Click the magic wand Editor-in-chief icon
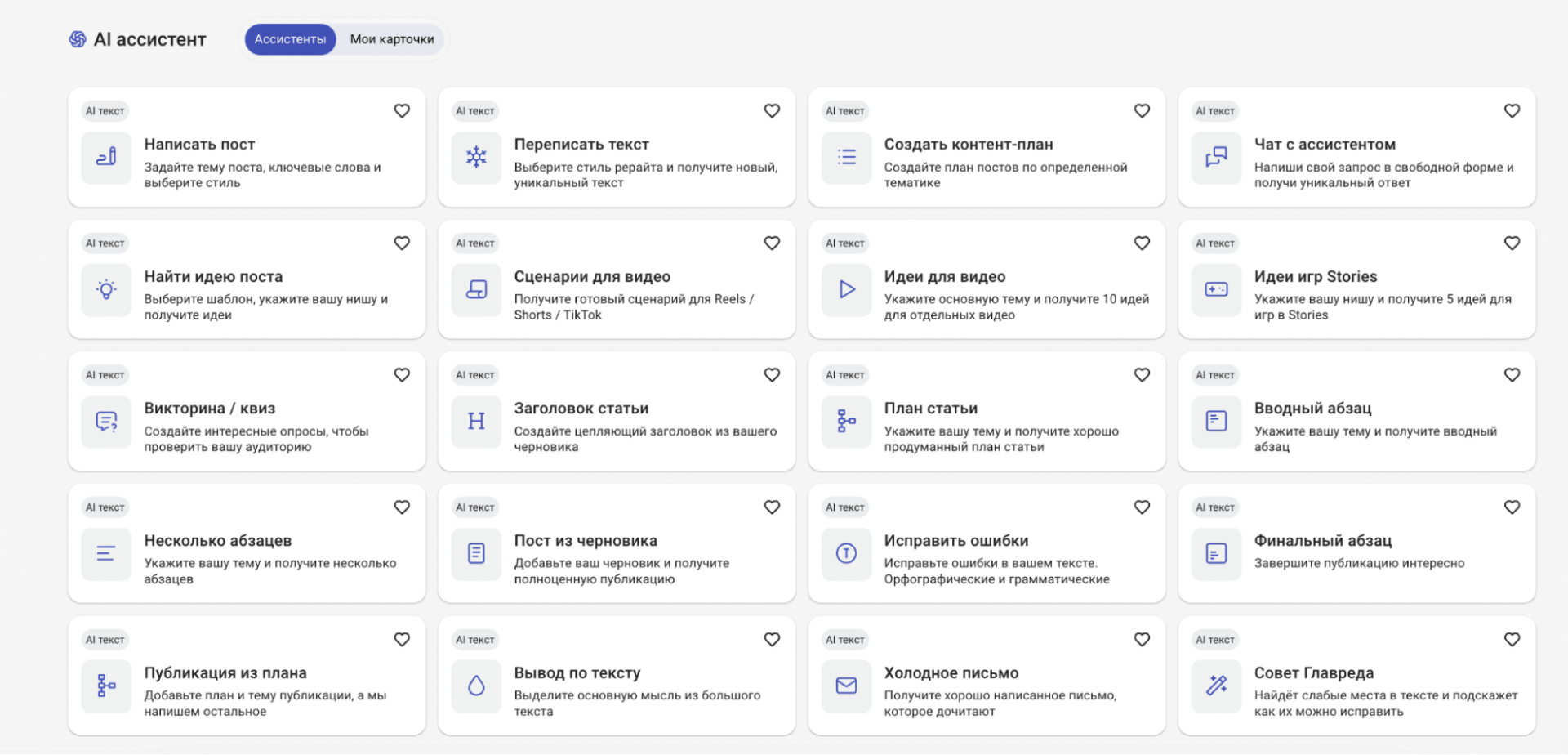 [1216, 686]
